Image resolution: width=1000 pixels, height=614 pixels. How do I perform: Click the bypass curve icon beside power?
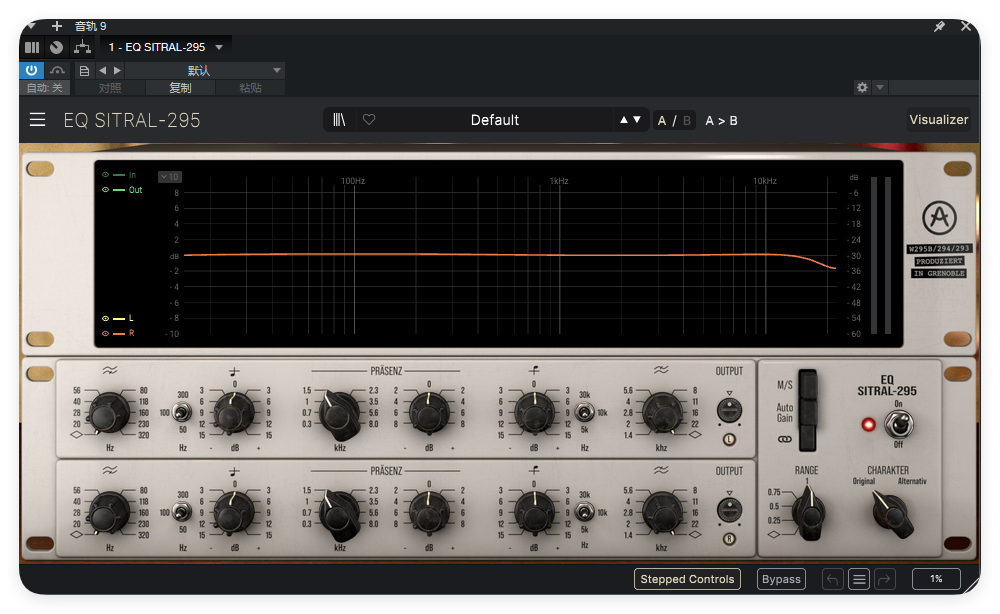coord(57,70)
